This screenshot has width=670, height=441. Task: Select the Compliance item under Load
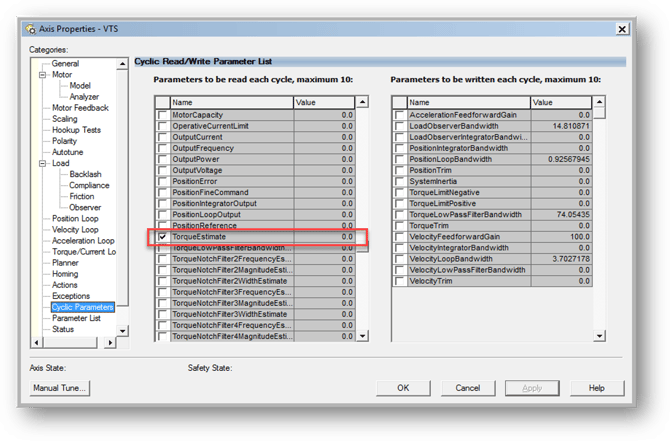(x=89, y=185)
